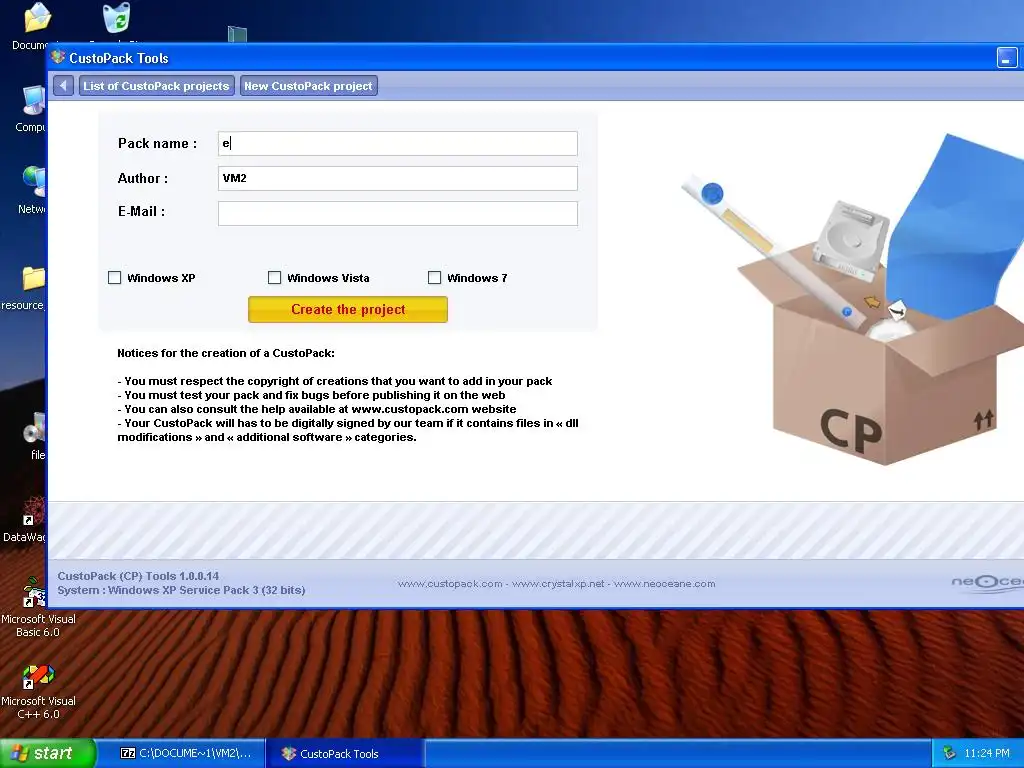Viewport: 1024px width, 768px height.
Task: Select the file disc desktop icon
Action: click(34, 436)
